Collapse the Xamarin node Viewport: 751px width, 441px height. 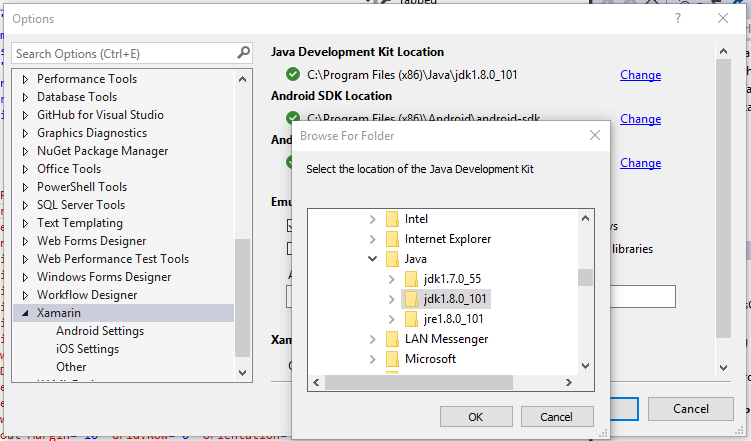point(25,313)
